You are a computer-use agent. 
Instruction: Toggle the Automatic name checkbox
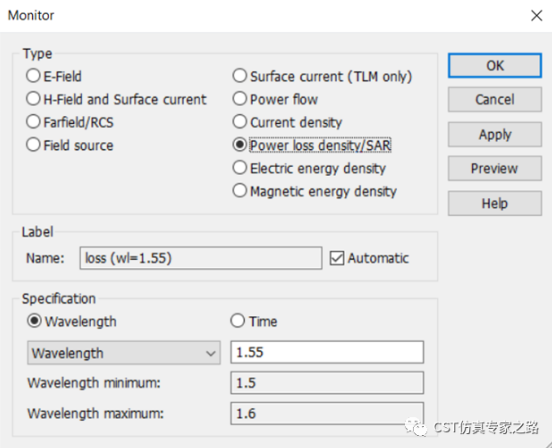click(x=337, y=258)
